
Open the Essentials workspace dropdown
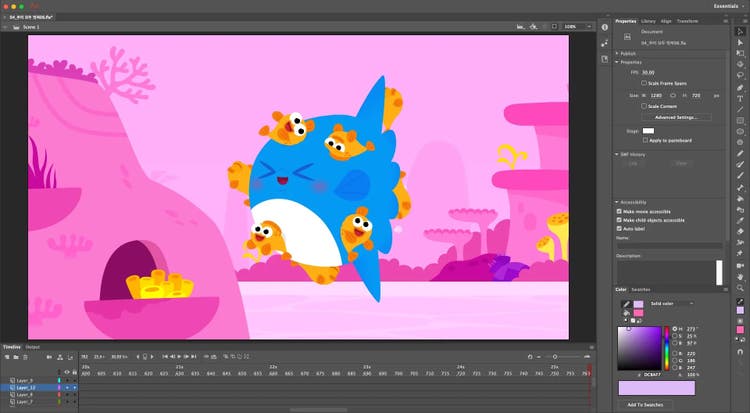point(728,6)
